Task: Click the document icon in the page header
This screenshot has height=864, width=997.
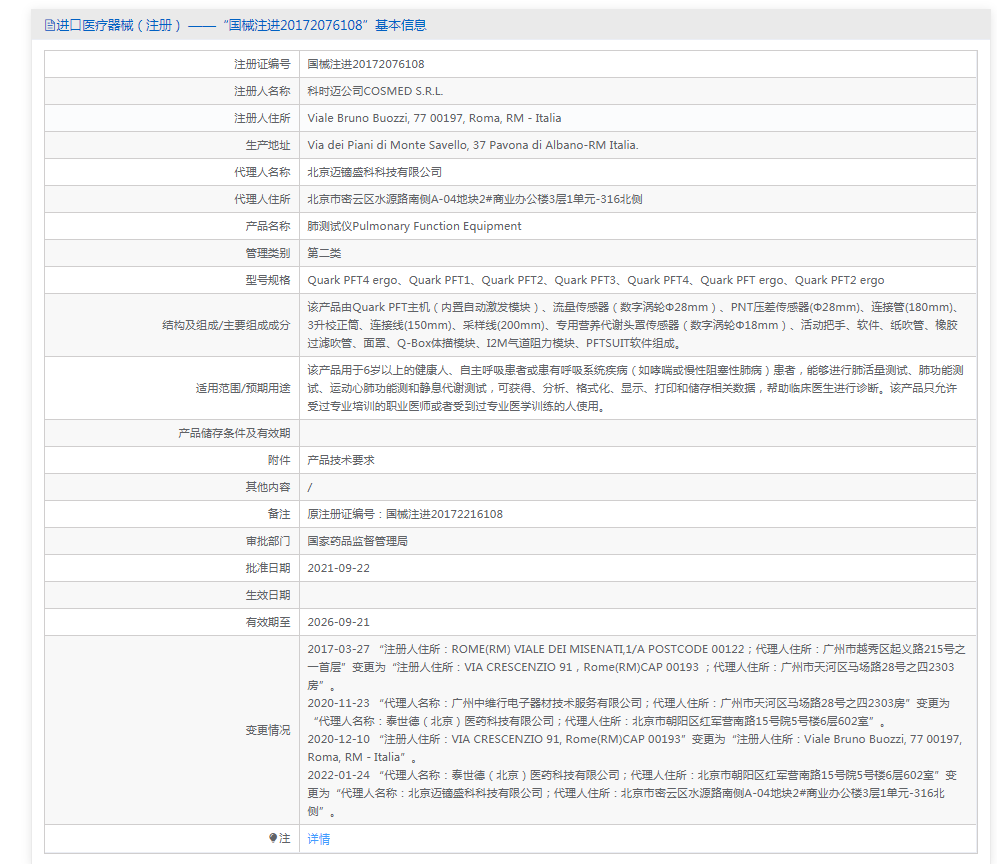Action: 48,26
